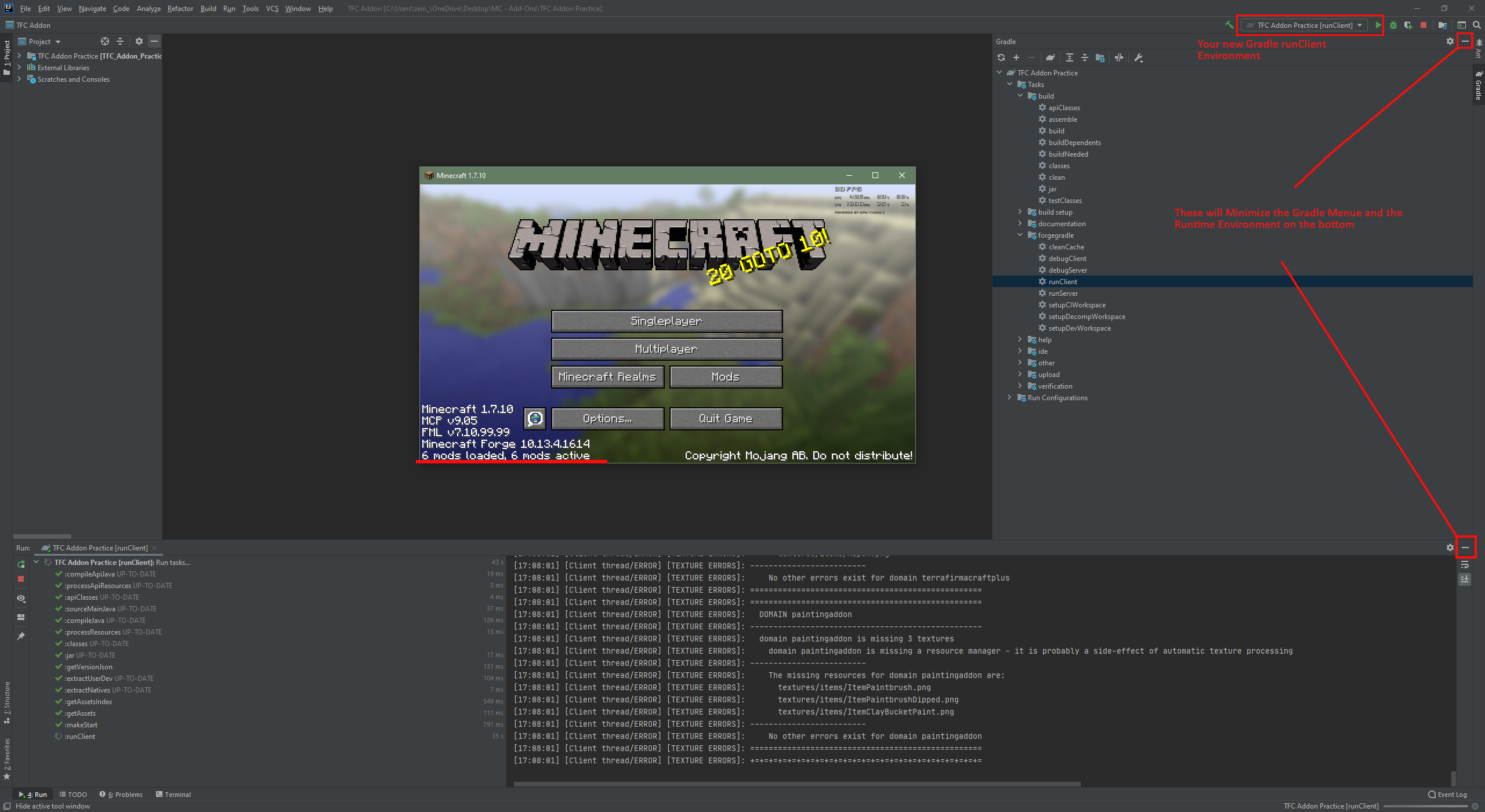Toggle Pin Tab in Run panel
The width and height of the screenshot is (1485, 812).
21,636
